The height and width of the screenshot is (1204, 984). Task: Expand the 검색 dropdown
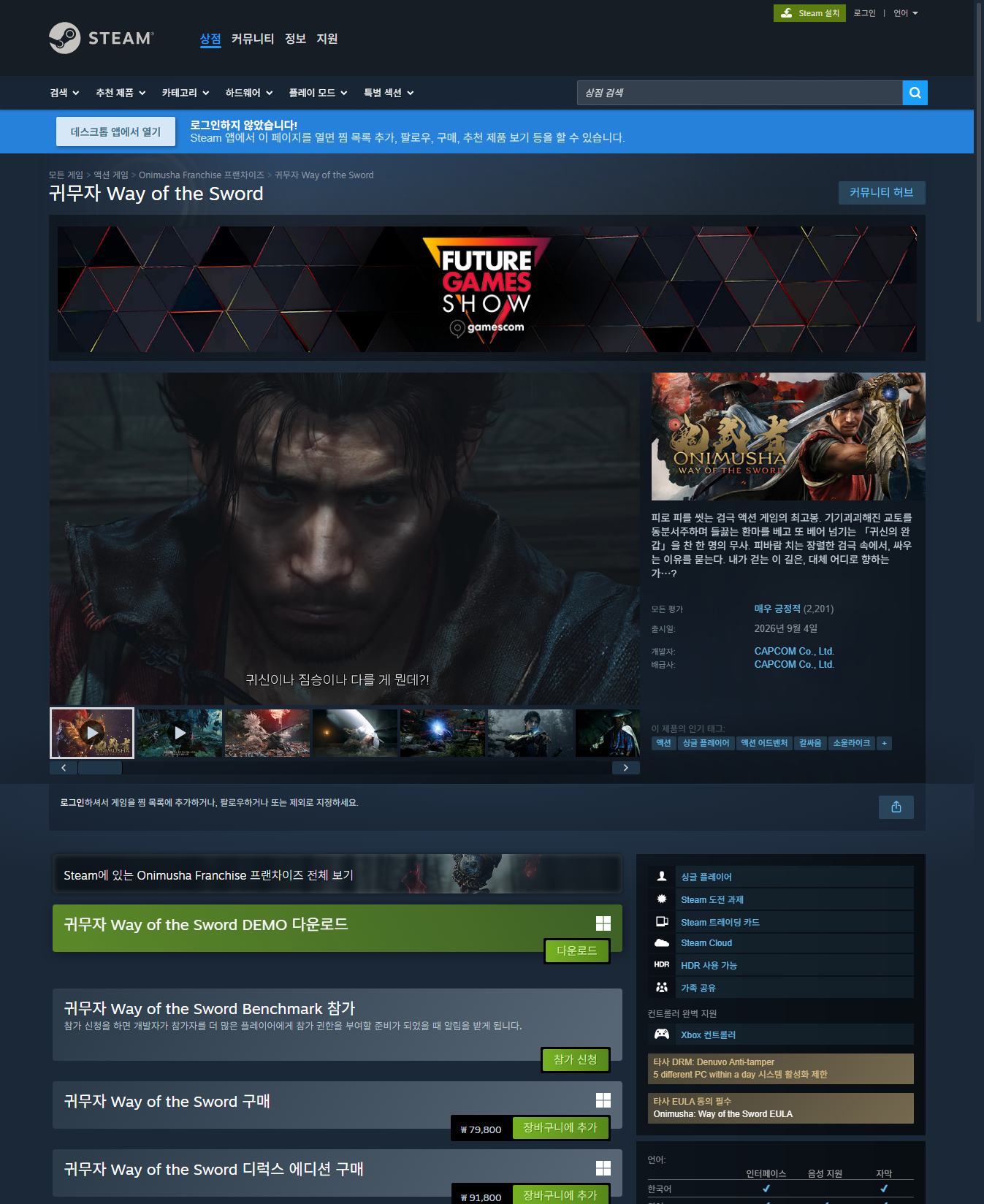[x=64, y=93]
